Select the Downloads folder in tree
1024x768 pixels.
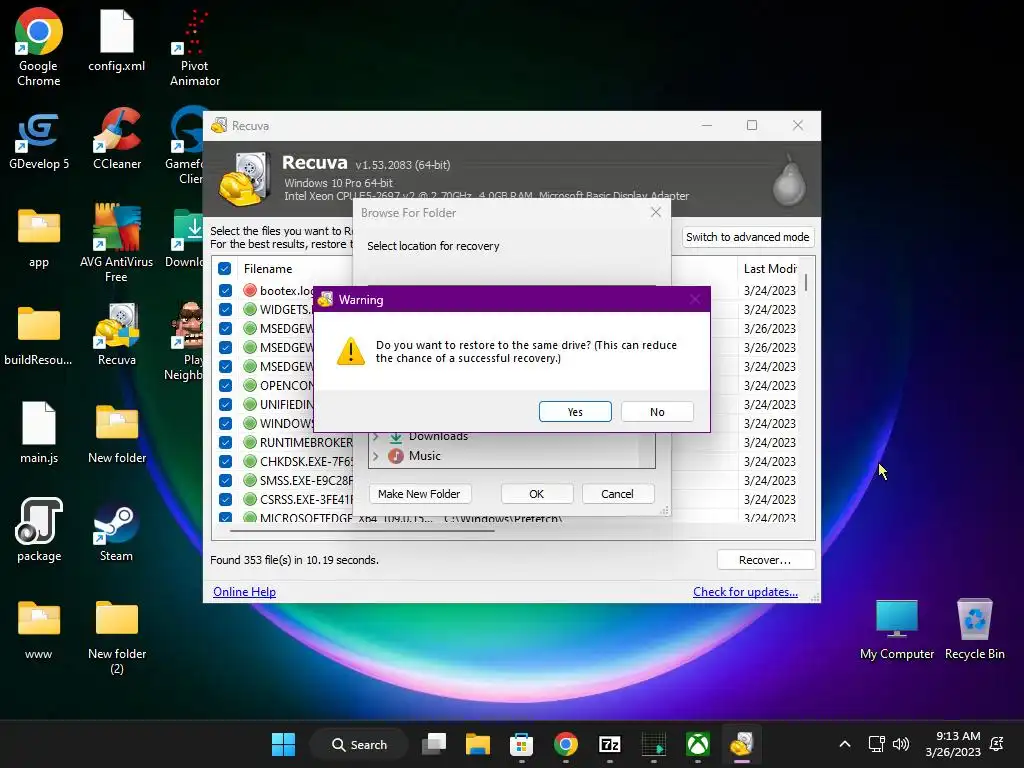click(438, 436)
